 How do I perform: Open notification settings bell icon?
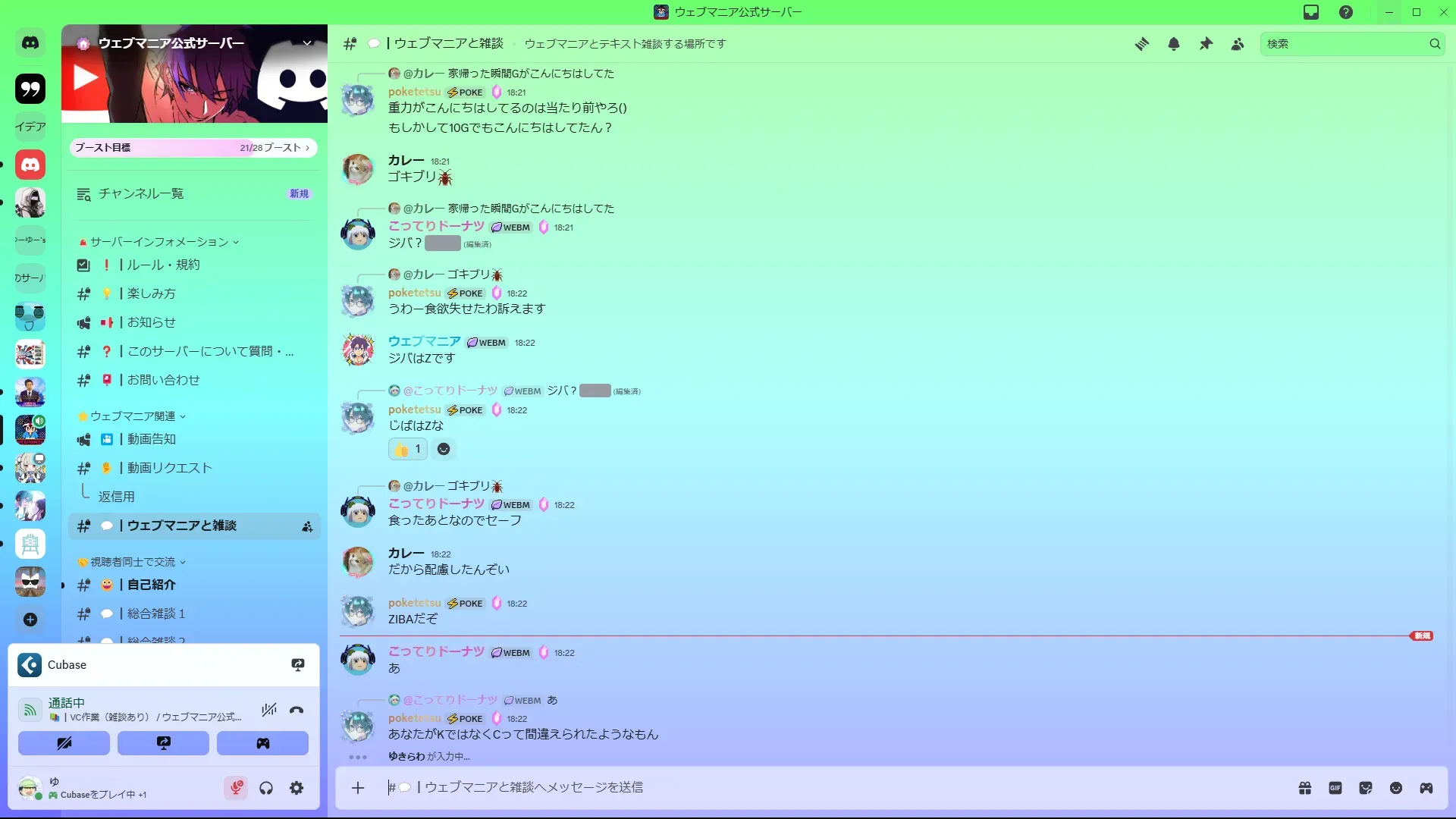1174,44
